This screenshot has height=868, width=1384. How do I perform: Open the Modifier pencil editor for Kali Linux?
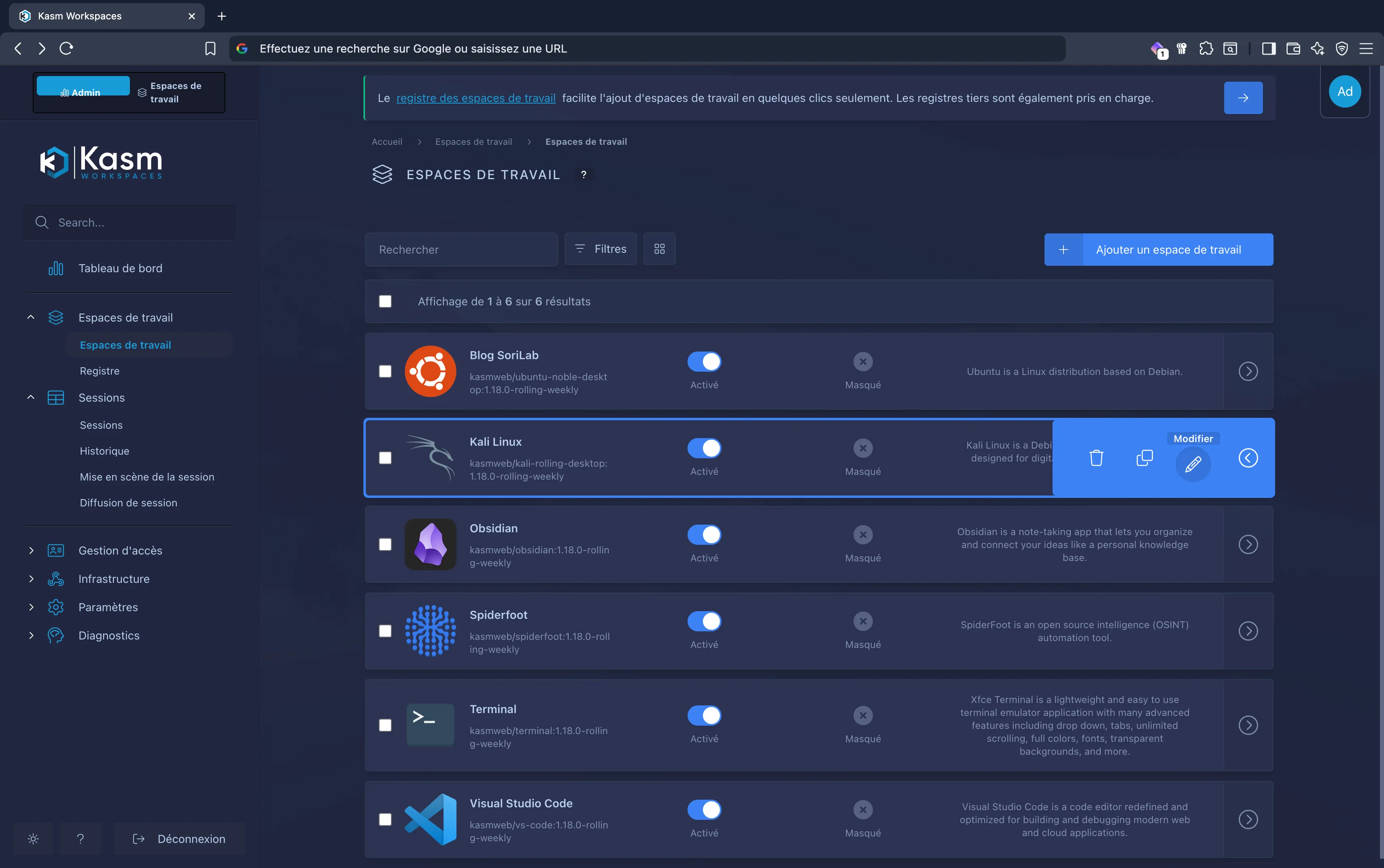(x=1193, y=464)
